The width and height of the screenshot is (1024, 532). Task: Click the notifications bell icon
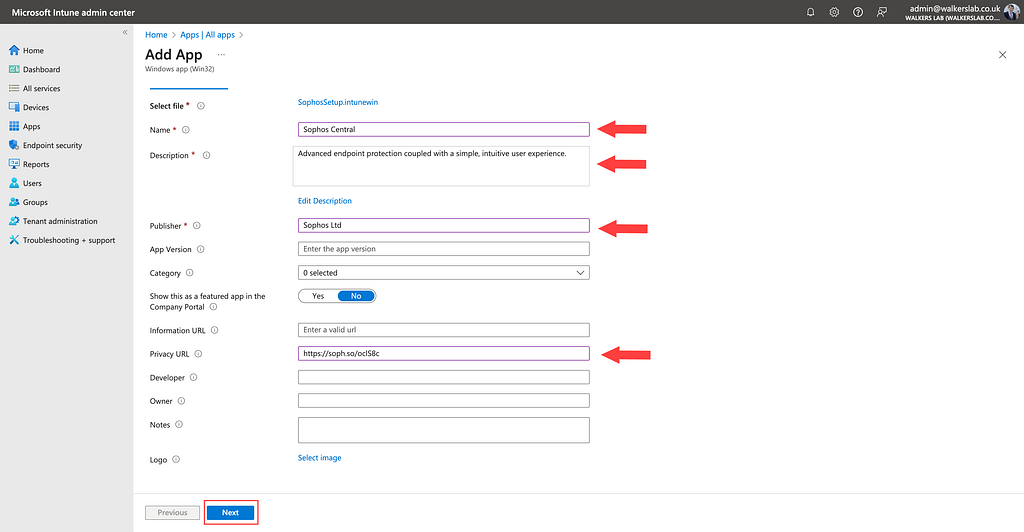[x=810, y=12]
